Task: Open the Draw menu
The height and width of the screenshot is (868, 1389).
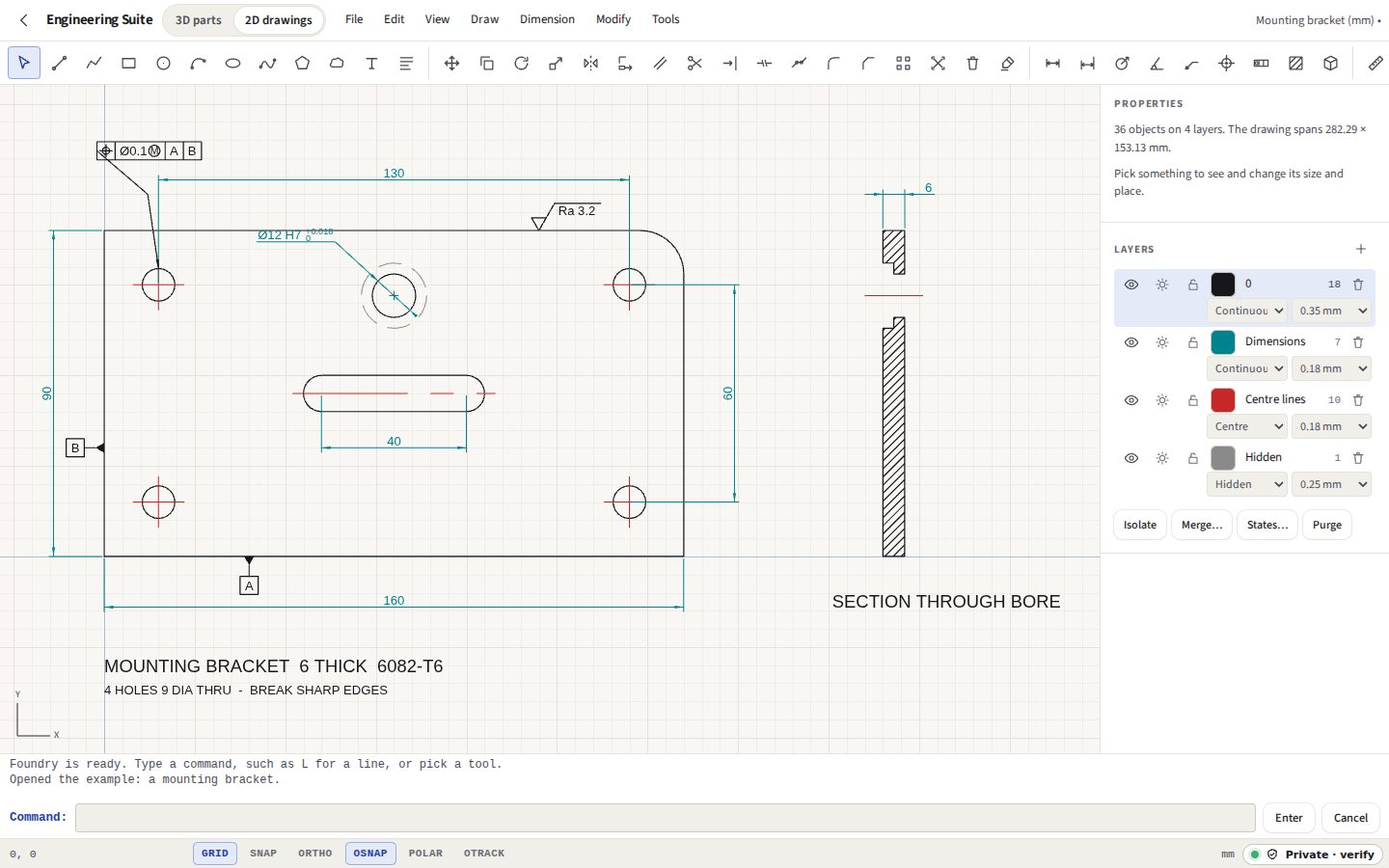Action: point(484,19)
